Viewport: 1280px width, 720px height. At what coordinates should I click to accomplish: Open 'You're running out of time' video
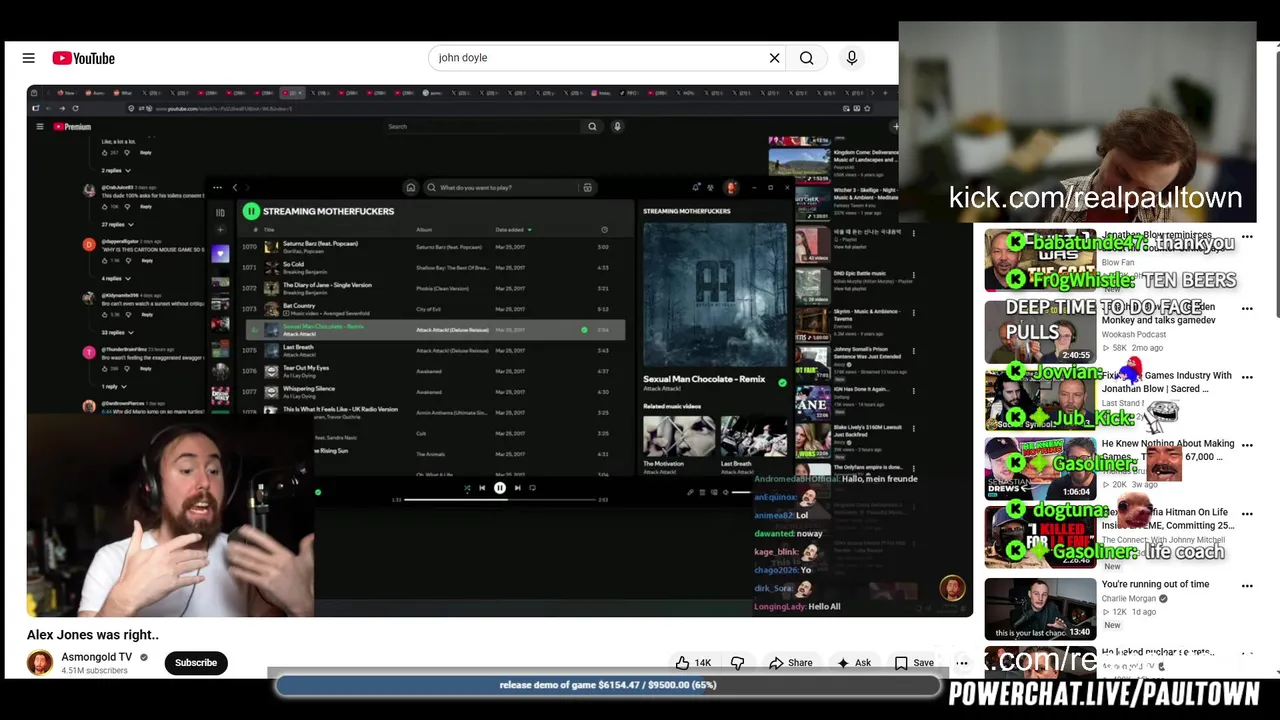(x=1155, y=584)
